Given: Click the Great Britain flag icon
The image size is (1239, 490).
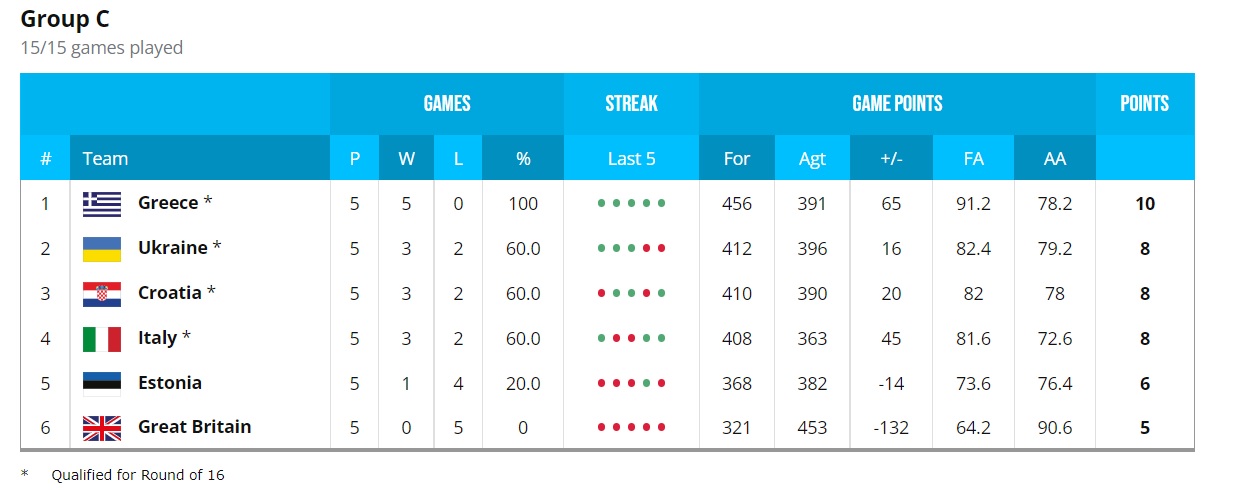Looking at the screenshot, I should (102, 428).
